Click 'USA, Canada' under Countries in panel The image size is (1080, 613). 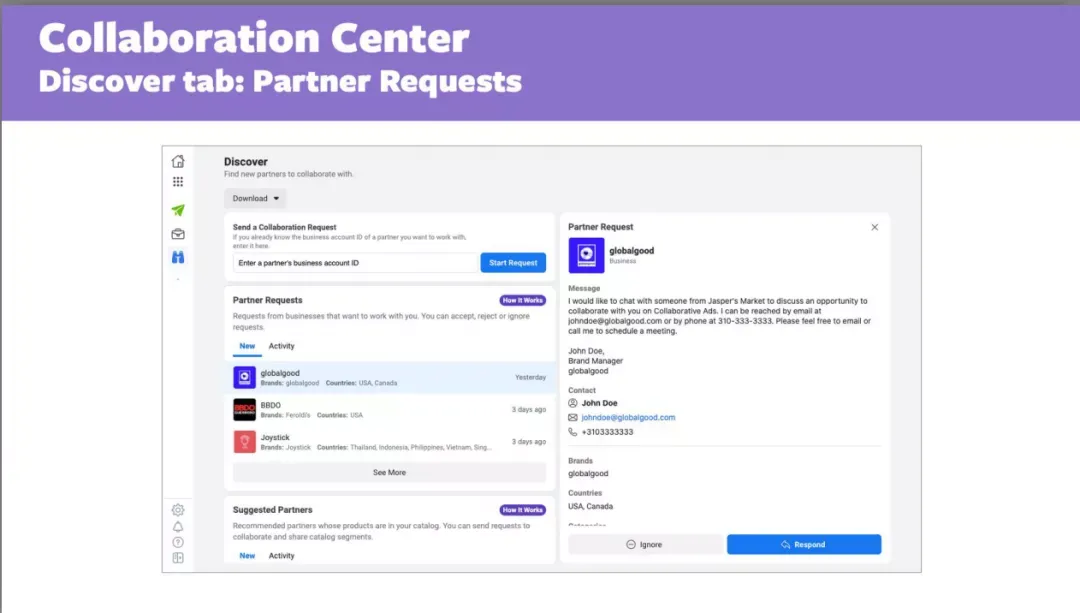coord(590,506)
